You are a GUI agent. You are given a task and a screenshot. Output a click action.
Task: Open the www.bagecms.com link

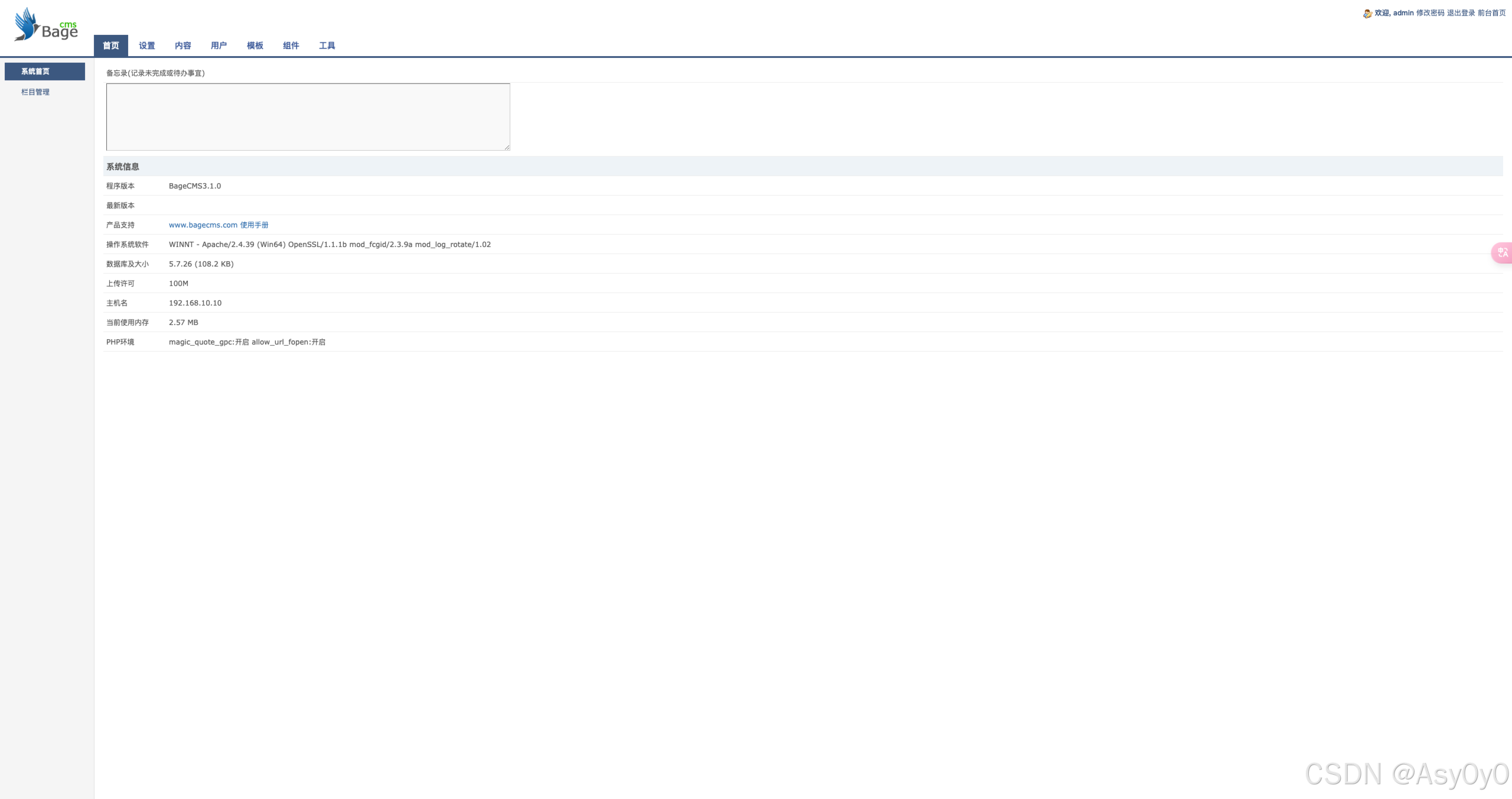pos(203,225)
